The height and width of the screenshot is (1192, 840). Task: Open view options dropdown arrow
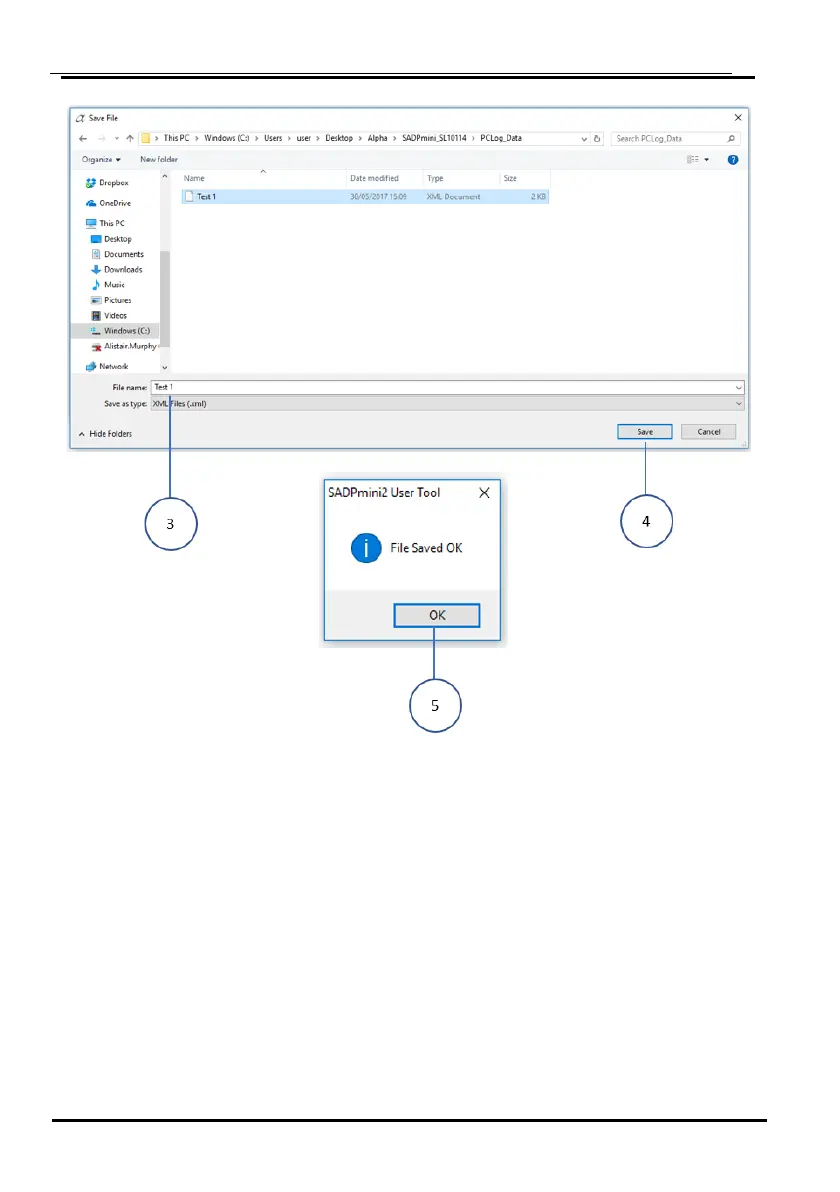pyautogui.click(x=707, y=160)
